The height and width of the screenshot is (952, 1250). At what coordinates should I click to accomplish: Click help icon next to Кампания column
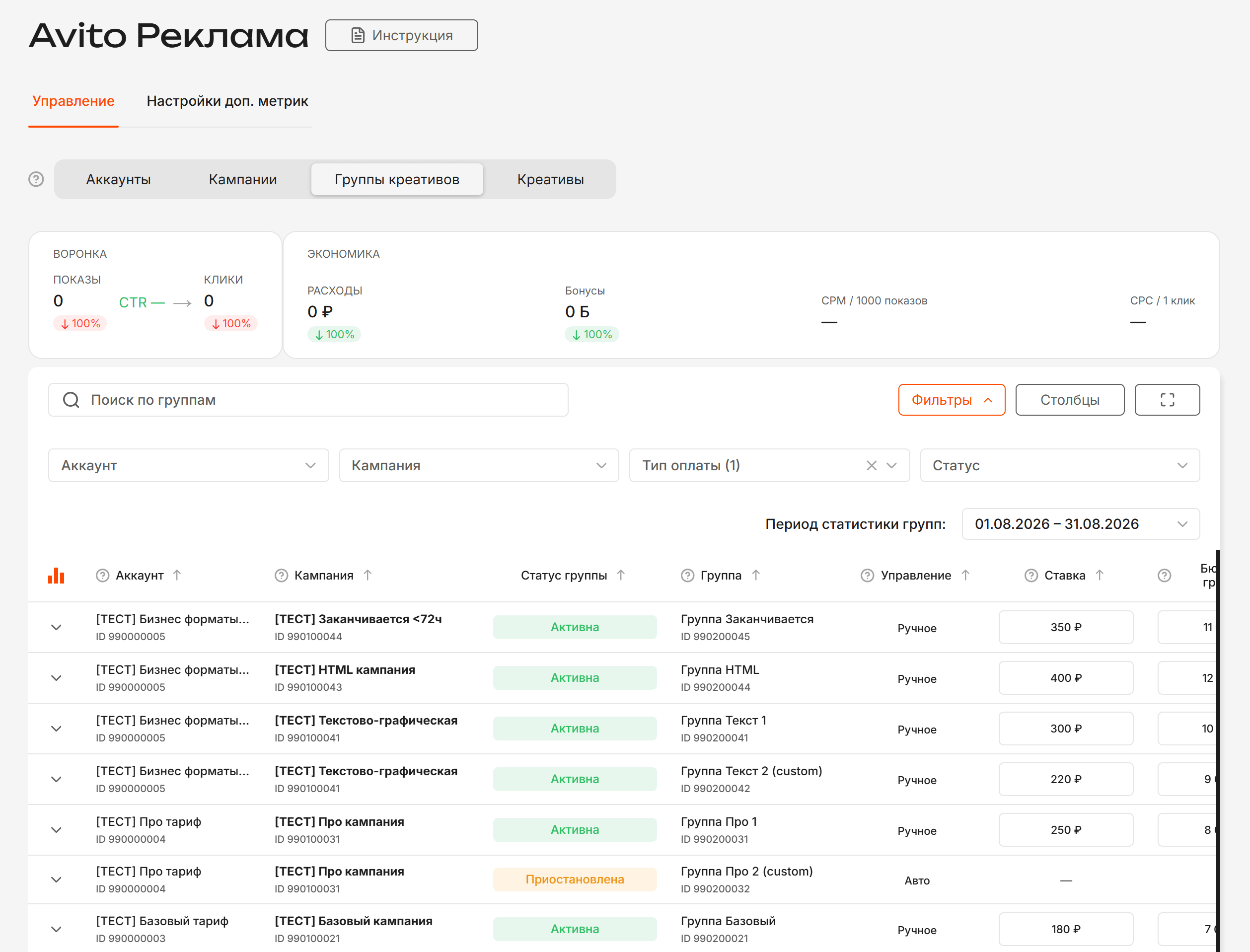point(281,576)
